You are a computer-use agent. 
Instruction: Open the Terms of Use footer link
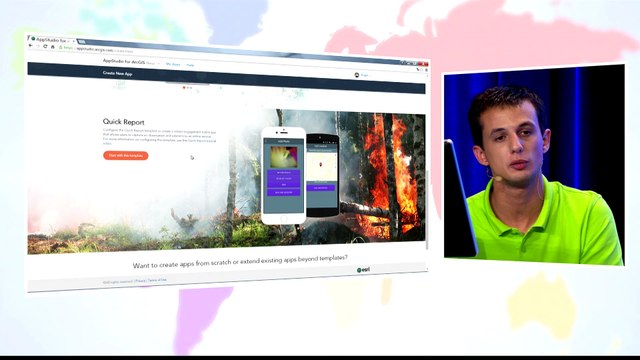157,280
